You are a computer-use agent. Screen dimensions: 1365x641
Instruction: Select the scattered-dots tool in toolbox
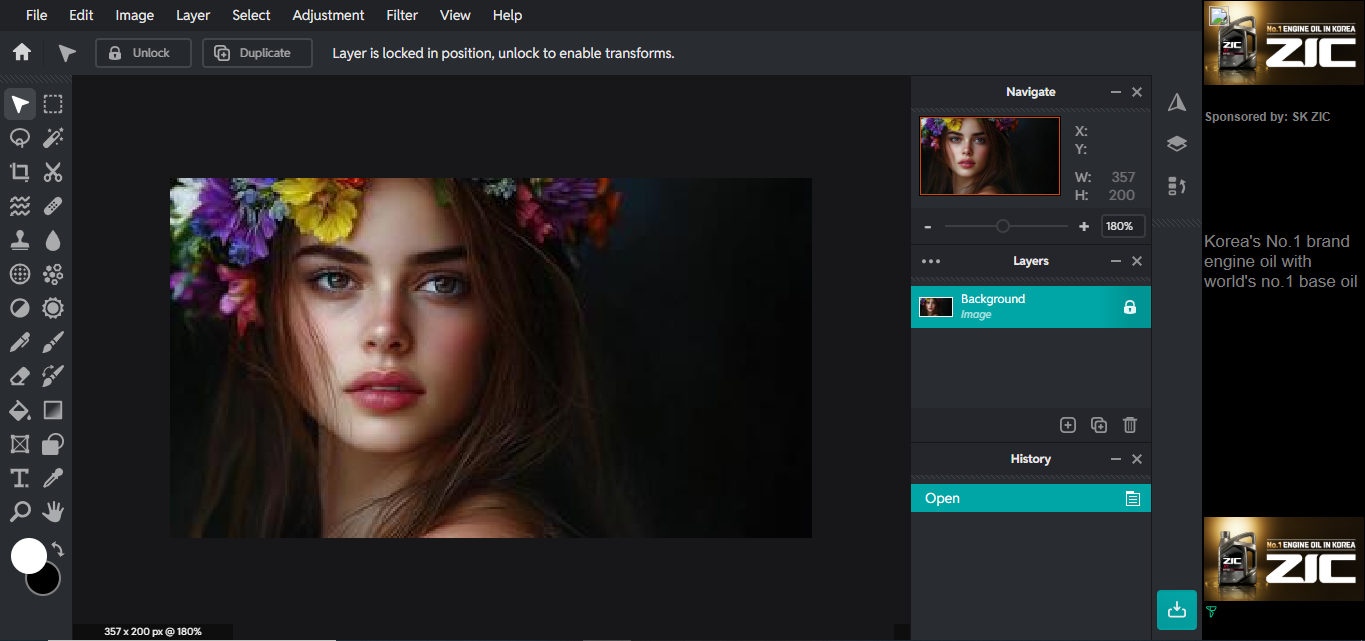click(53, 274)
